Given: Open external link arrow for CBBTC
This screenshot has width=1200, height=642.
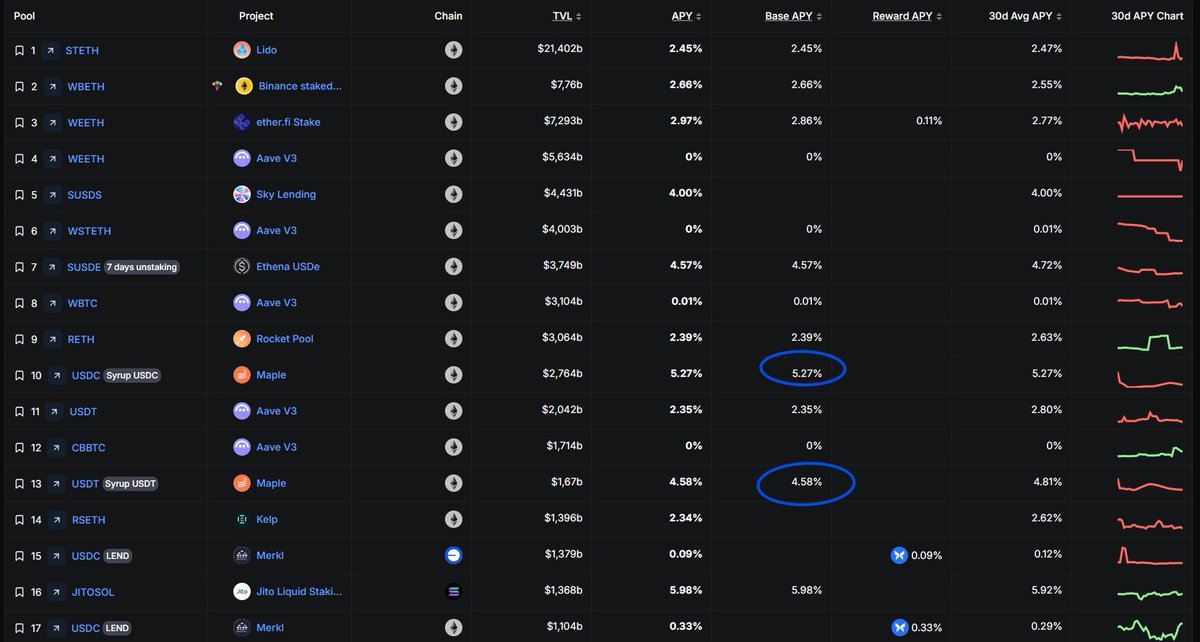Looking at the screenshot, I should [54, 447].
